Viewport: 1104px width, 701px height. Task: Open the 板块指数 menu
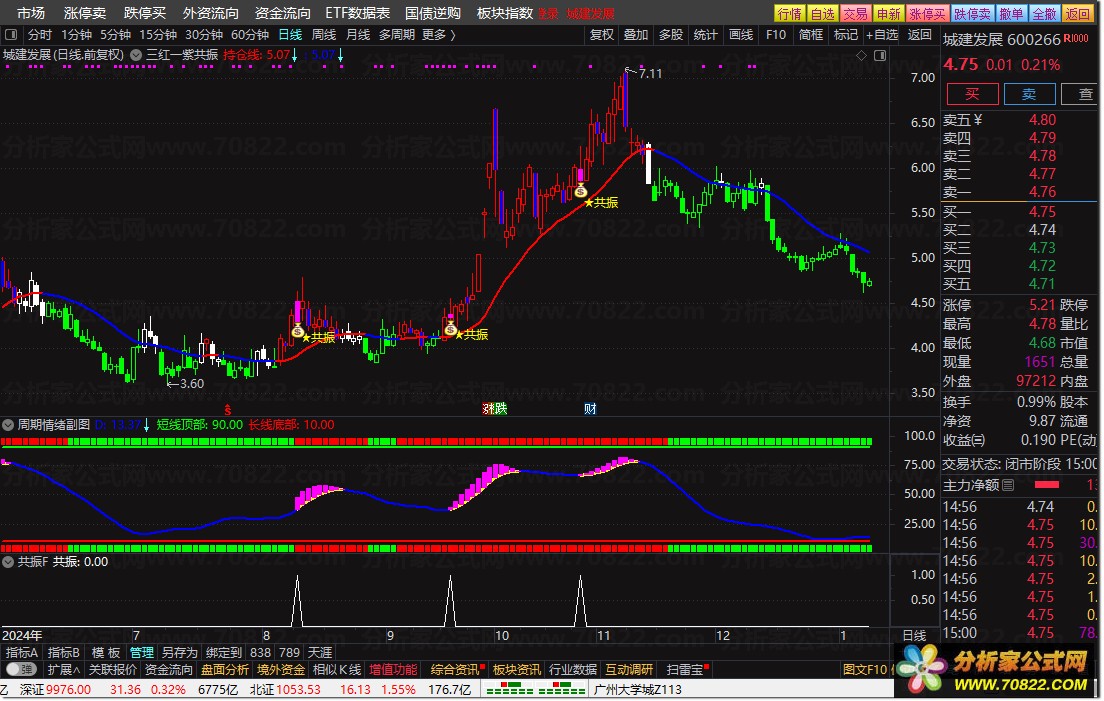pyautogui.click(x=505, y=13)
